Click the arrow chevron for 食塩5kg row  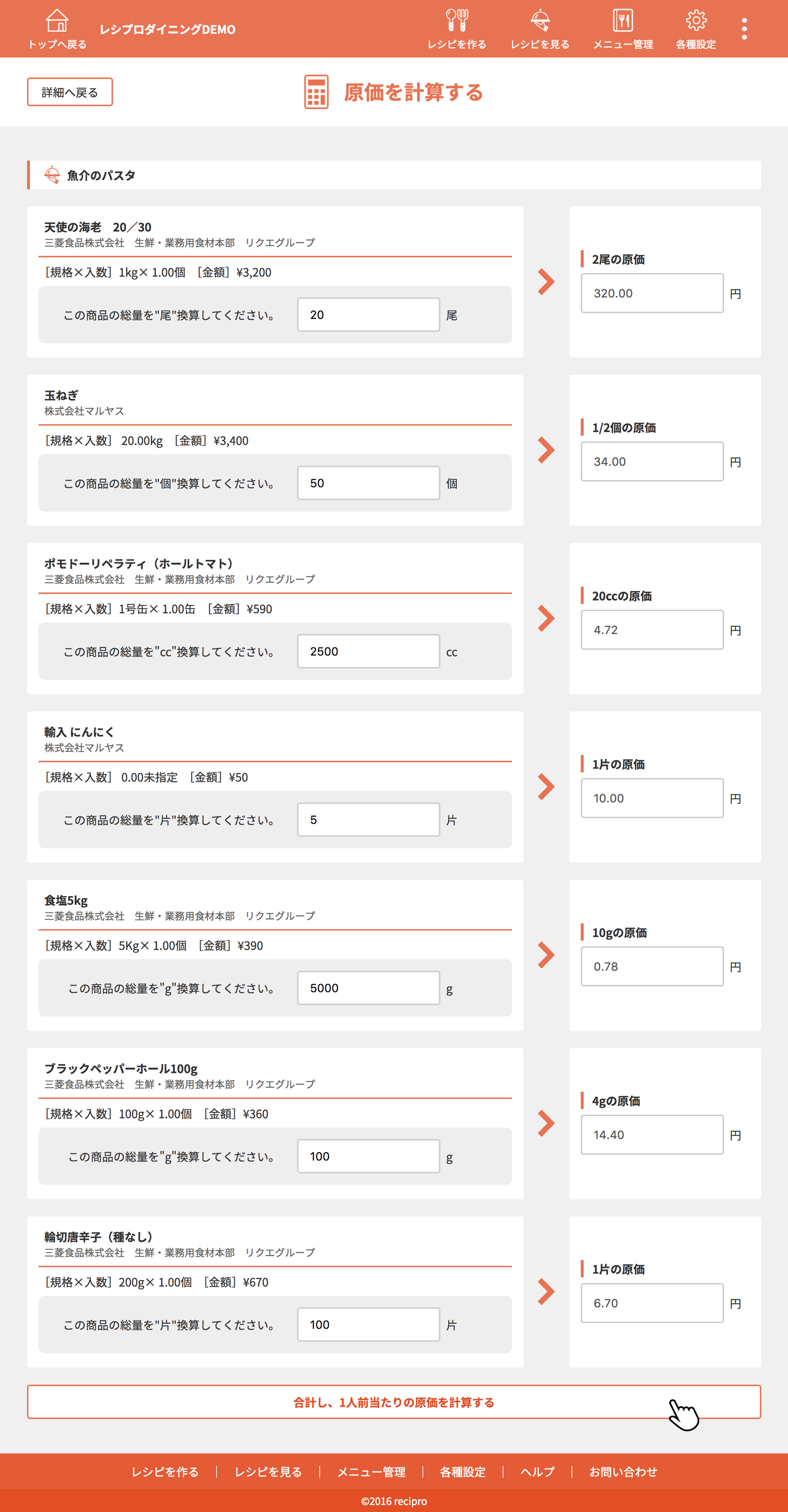546,955
